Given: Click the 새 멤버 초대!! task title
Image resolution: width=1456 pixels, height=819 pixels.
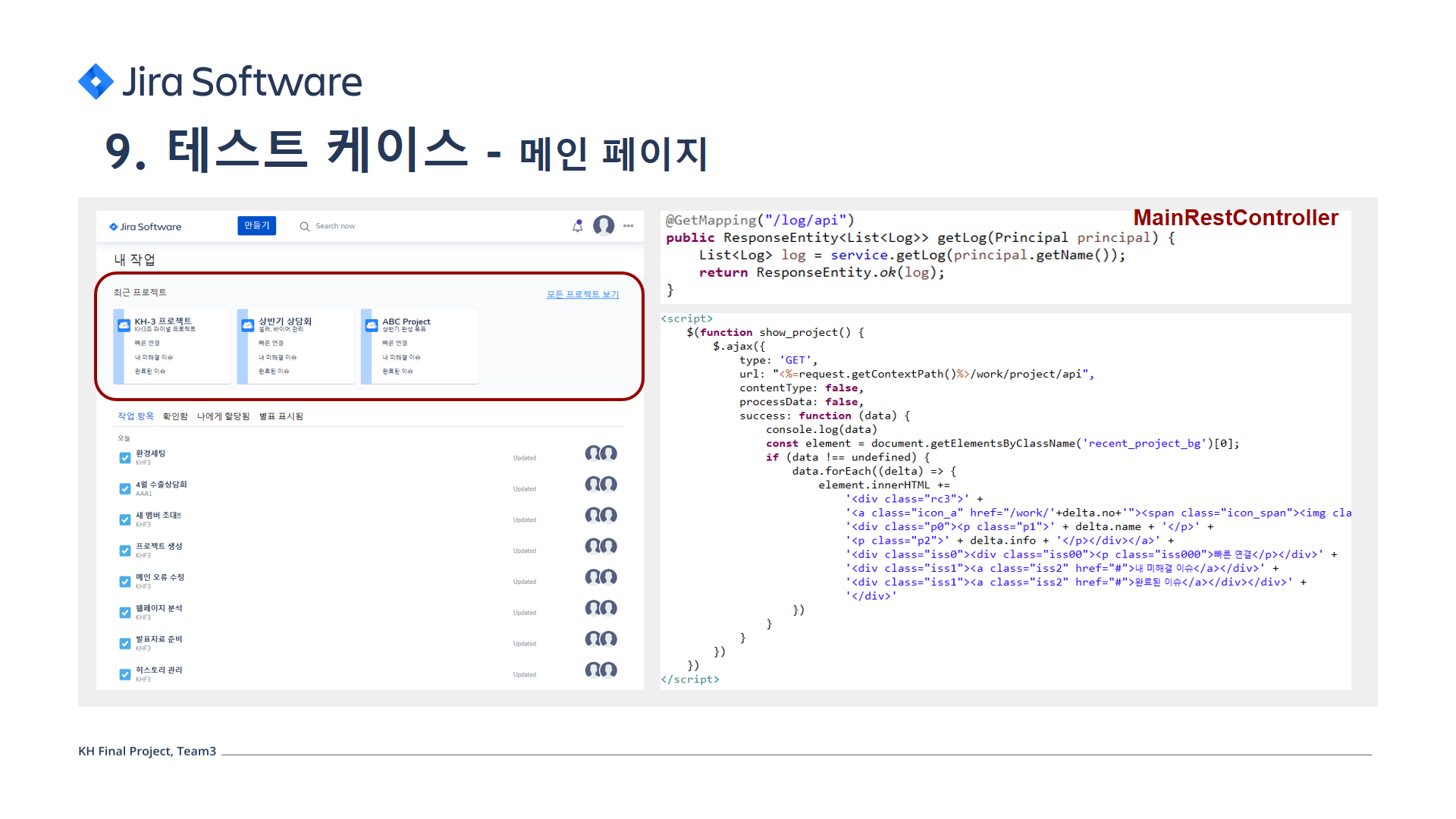Looking at the screenshot, I should coord(158,516).
